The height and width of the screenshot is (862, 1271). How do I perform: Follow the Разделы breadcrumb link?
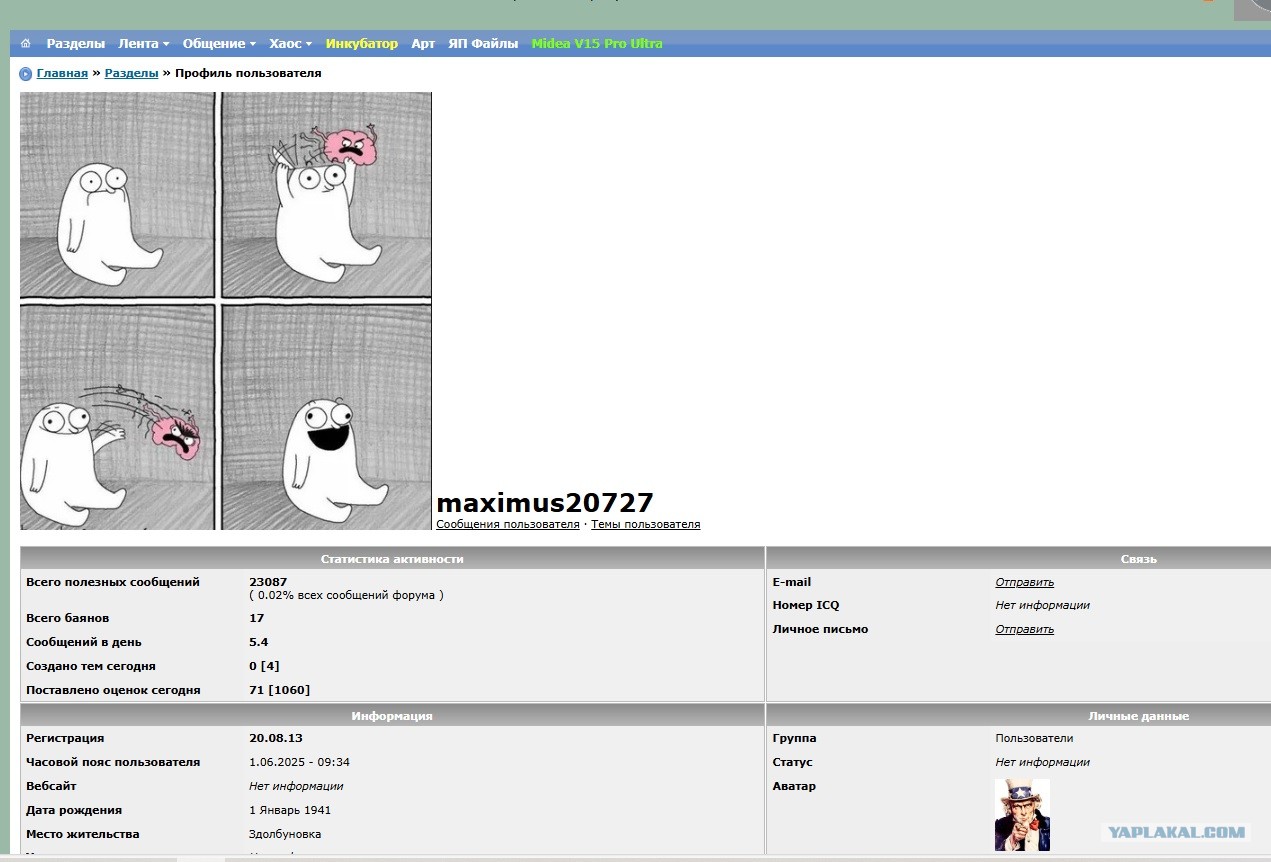(132, 74)
